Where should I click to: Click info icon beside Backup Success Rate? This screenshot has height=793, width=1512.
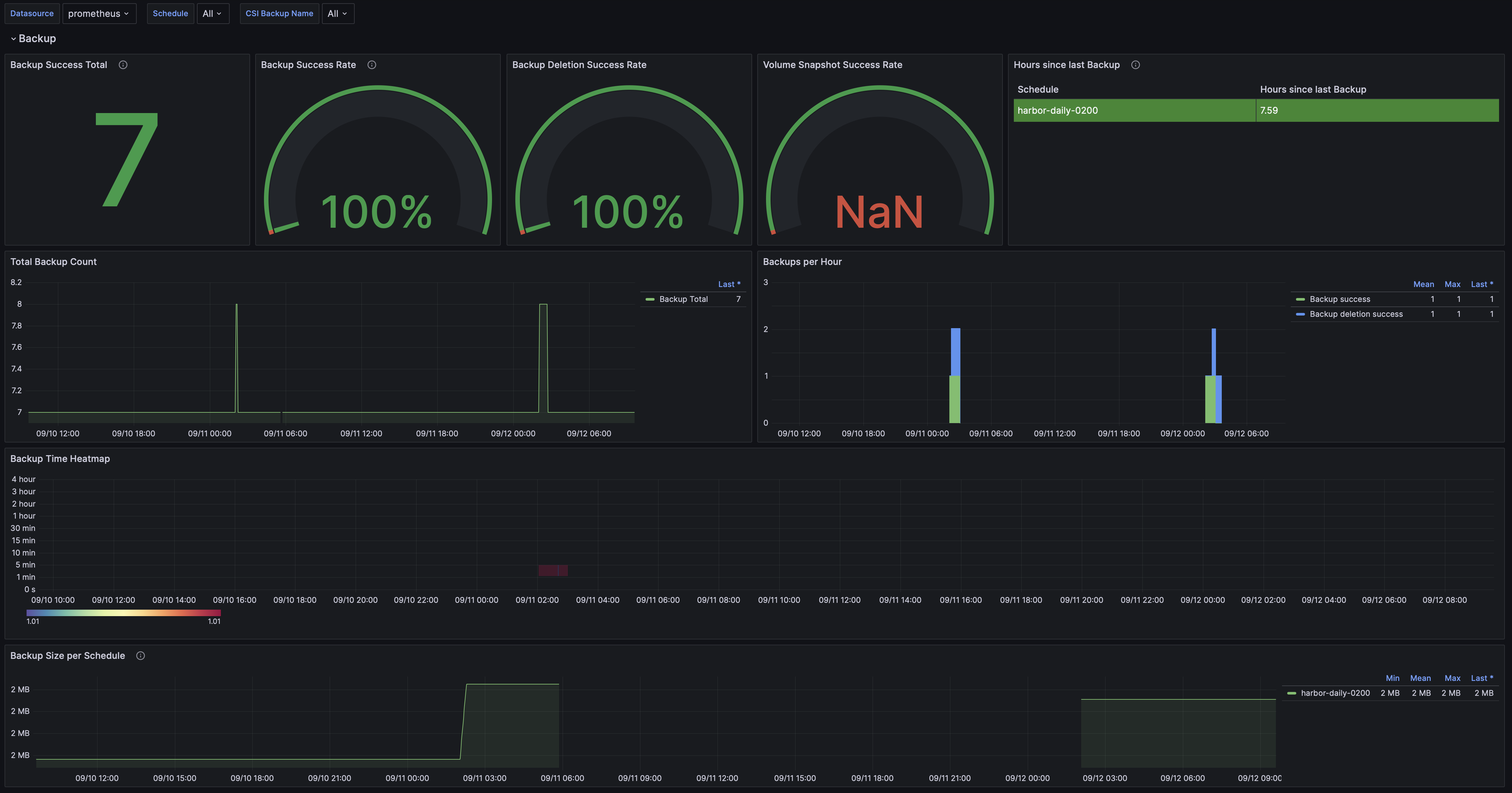tap(372, 64)
